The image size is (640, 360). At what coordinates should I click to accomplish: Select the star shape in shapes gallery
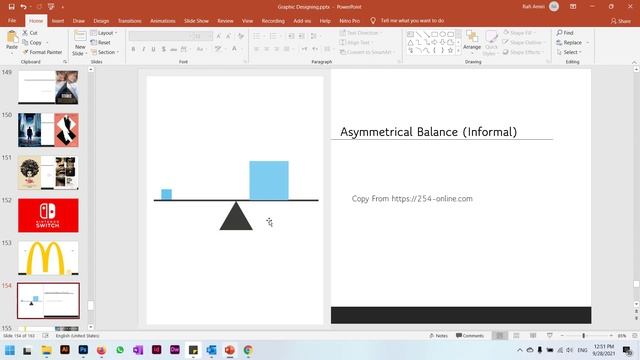coord(450,50)
